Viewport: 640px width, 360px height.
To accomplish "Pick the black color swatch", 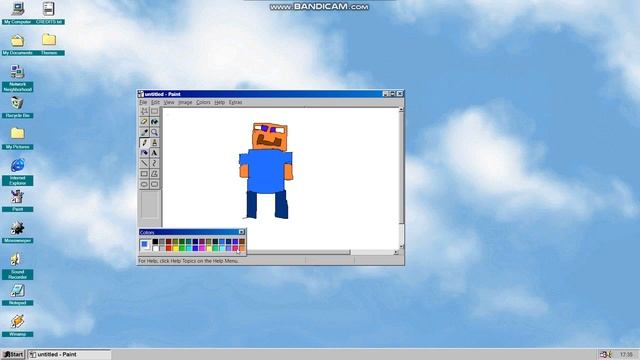I will click(156, 242).
